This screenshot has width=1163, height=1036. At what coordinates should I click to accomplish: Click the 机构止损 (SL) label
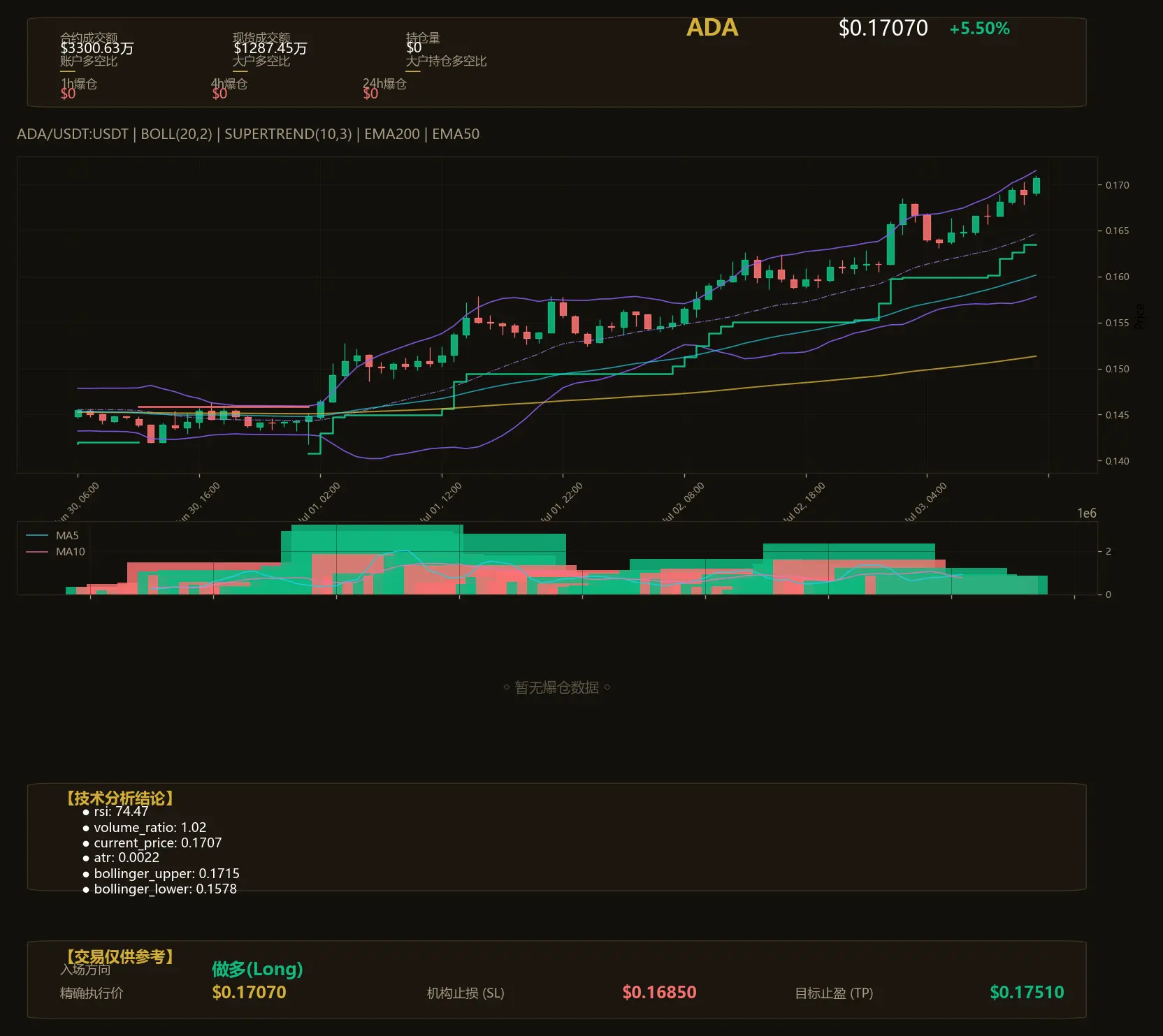point(465,993)
